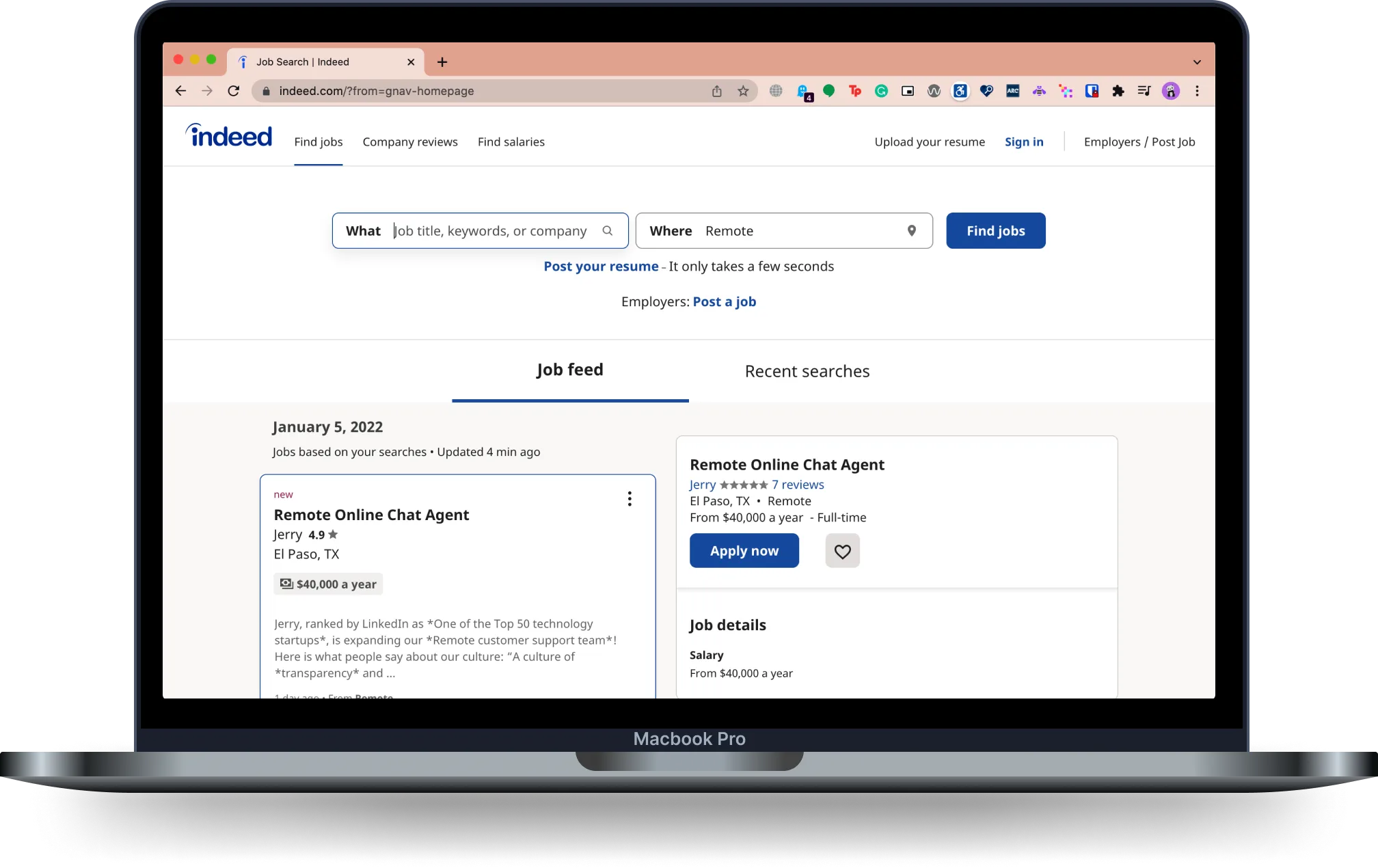This screenshot has width=1378, height=868.
Task: Open the job card three-dot options
Action: pos(630,499)
